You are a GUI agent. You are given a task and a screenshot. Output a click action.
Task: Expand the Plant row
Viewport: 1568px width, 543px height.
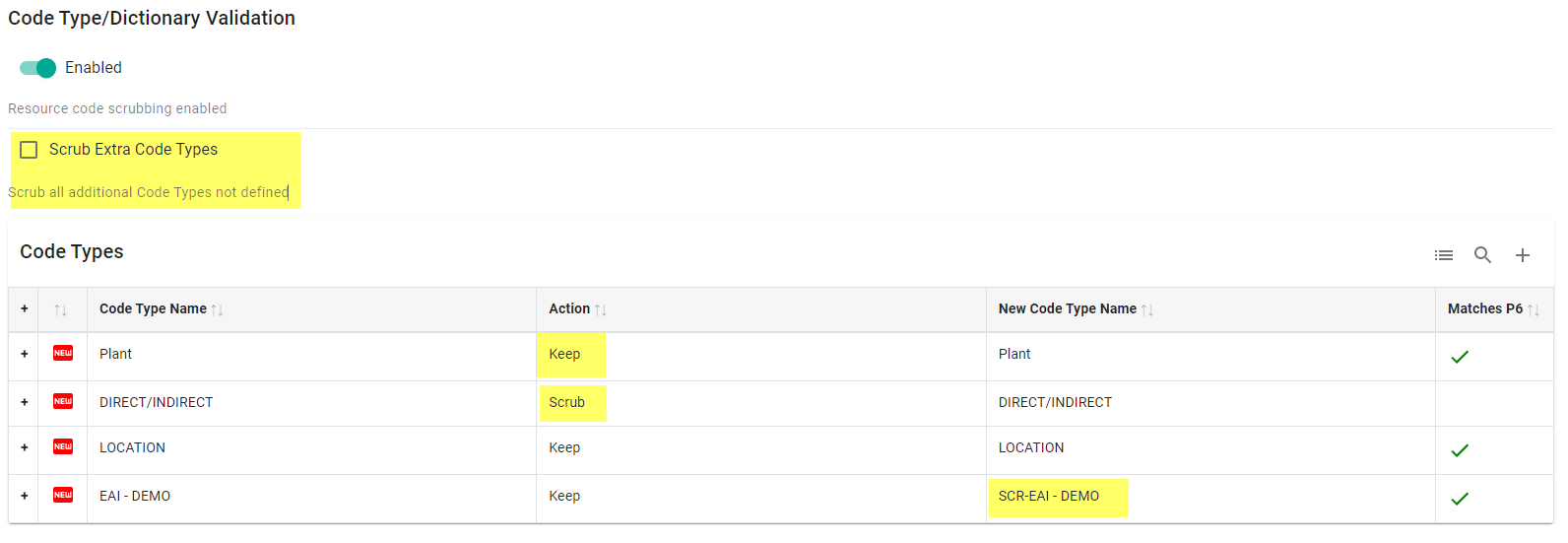(x=25, y=354)
